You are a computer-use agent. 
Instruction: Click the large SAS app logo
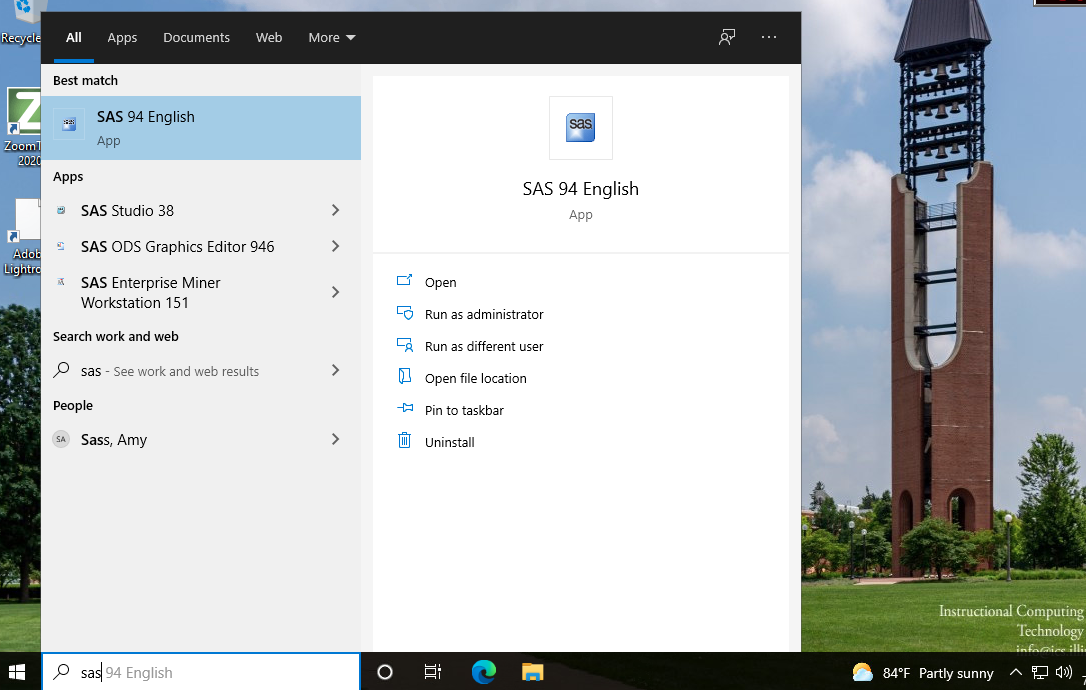pyautogui.click(x=580, y=127)
